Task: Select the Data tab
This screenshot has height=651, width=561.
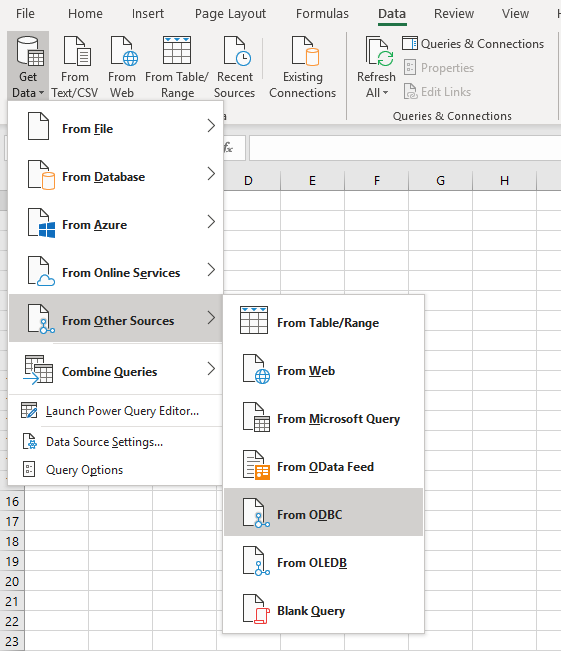Action: point(392,14)
